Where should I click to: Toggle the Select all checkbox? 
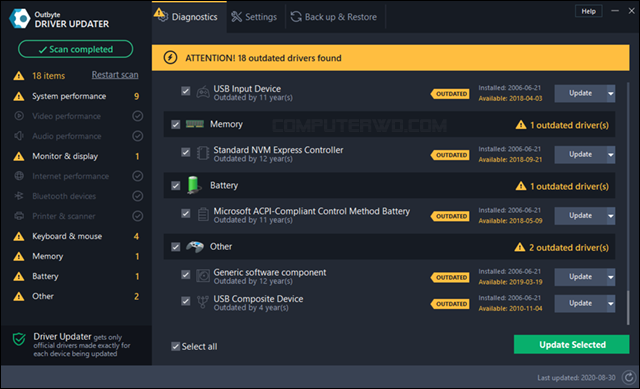pyautogui.click(x=176, y=347)
